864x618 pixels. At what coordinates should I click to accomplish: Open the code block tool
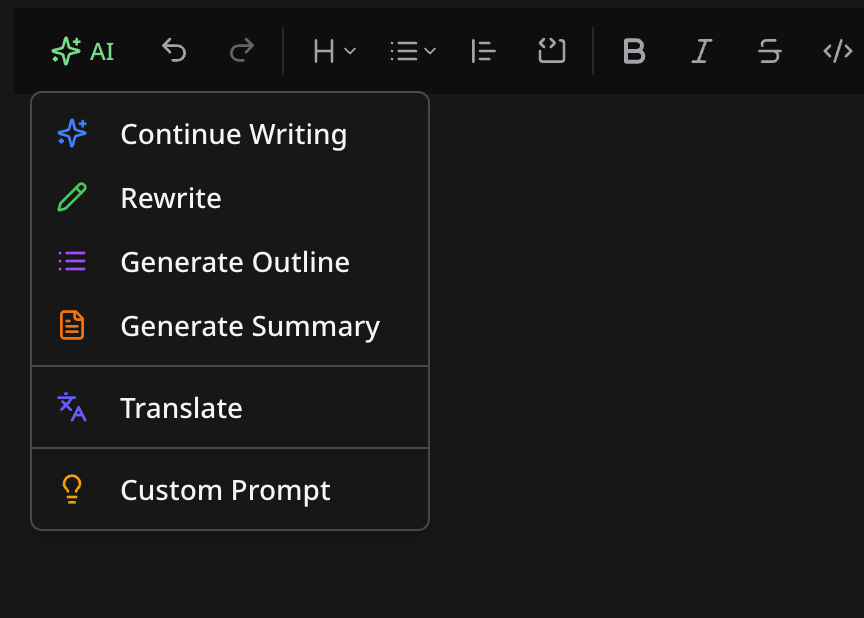pyautogui.click(x=551, y=51)
